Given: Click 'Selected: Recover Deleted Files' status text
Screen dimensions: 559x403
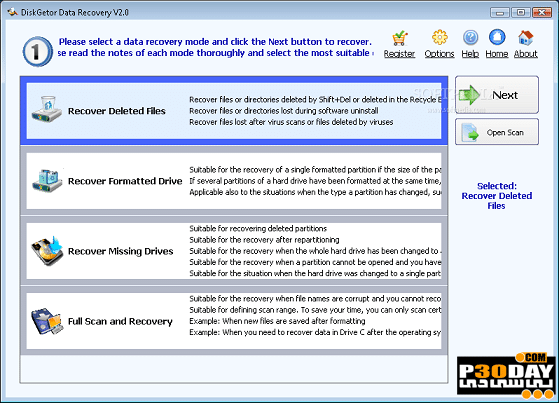Looking at the screenshot, I should coord(497,196).
